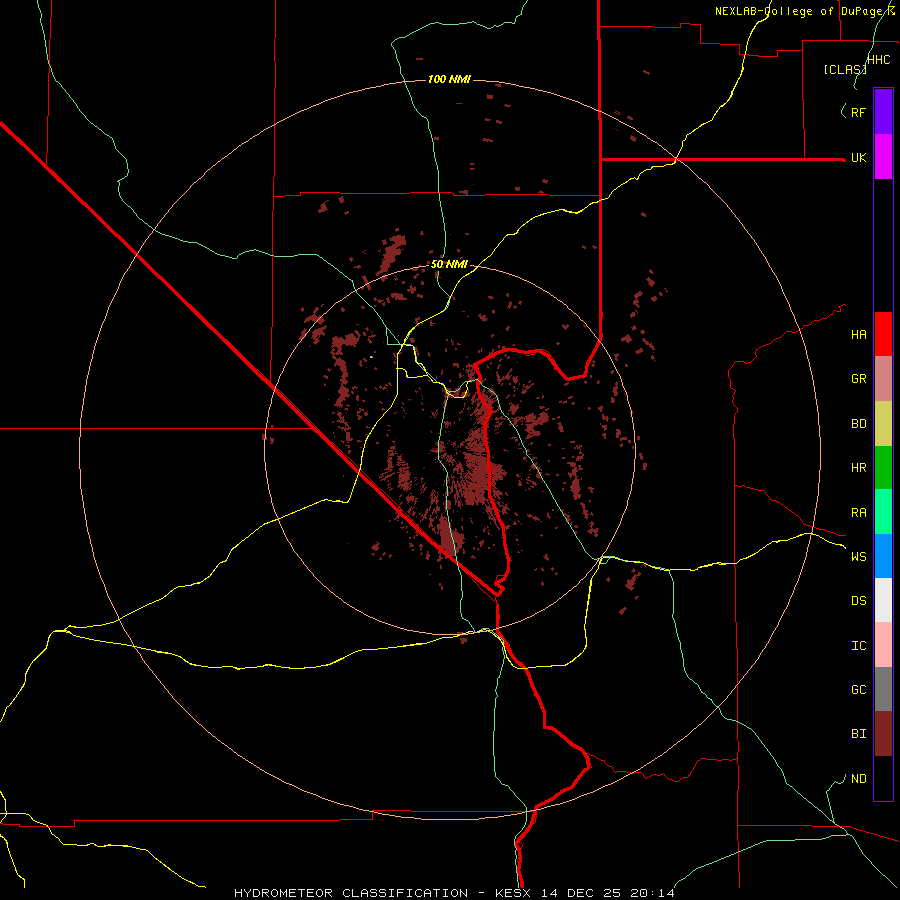Click the HR green legend swatch
900x900 pixels.
coord(883,468)
